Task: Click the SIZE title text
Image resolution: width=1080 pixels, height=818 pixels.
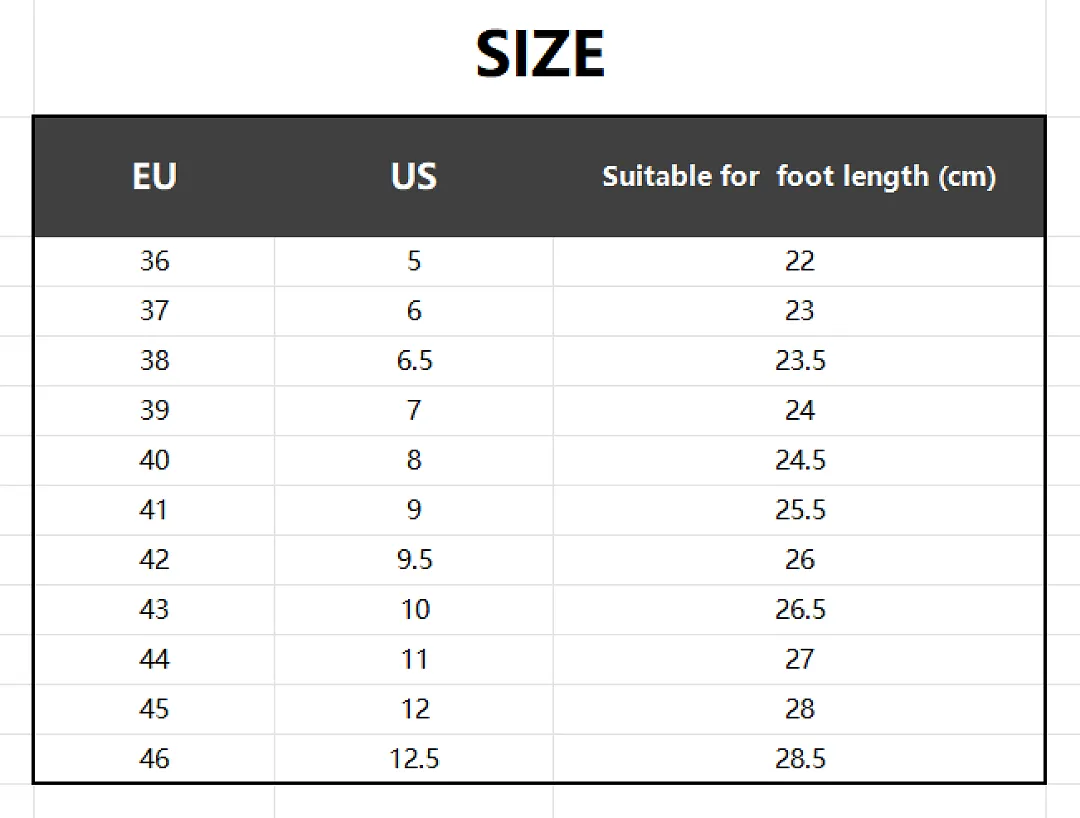Action: [540, 54]
